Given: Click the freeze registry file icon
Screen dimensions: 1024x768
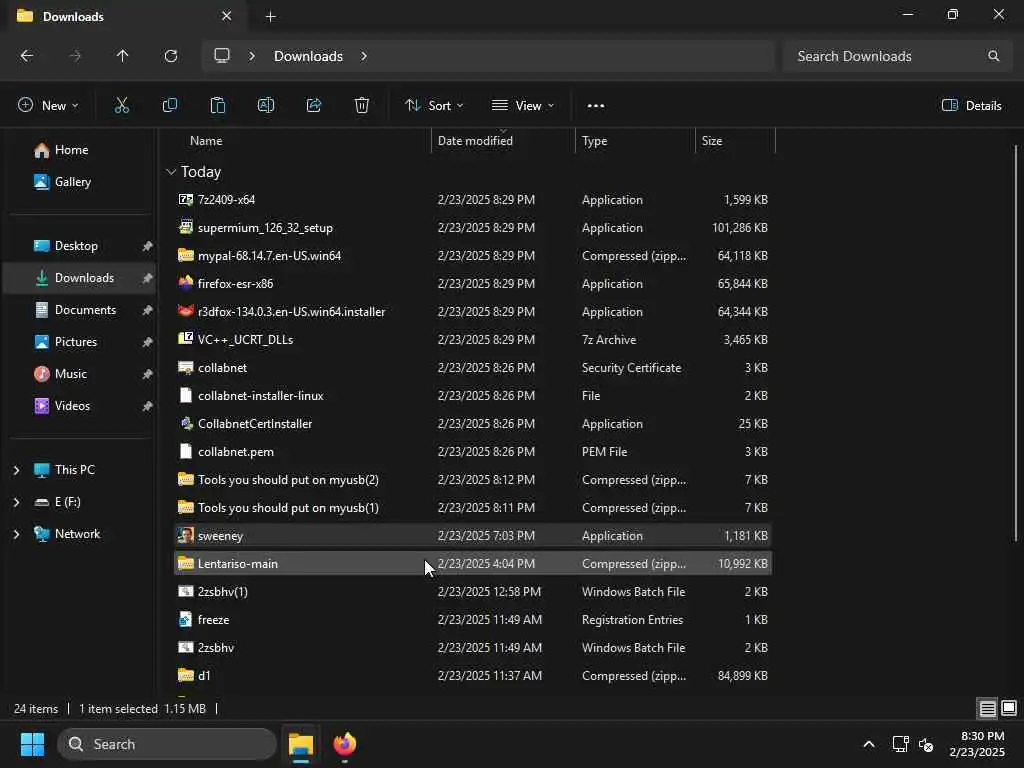Looking at the screenshot, I should coord(185,619).
